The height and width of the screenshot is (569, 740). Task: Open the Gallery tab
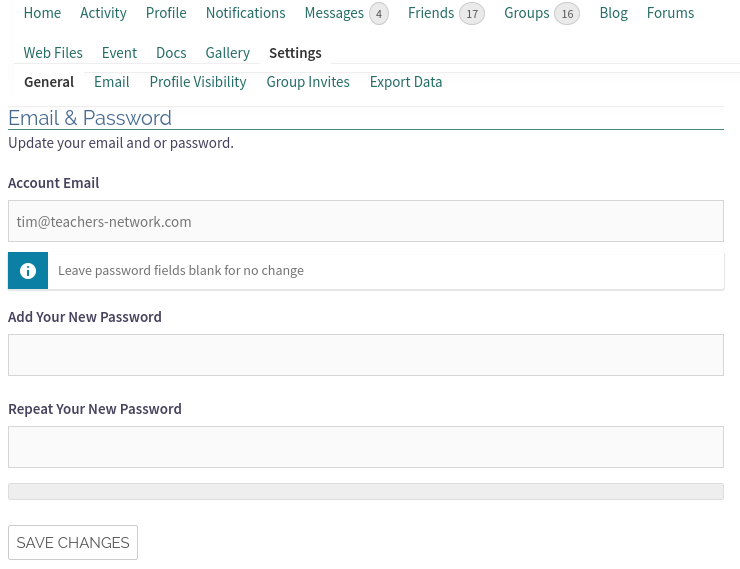227,53
